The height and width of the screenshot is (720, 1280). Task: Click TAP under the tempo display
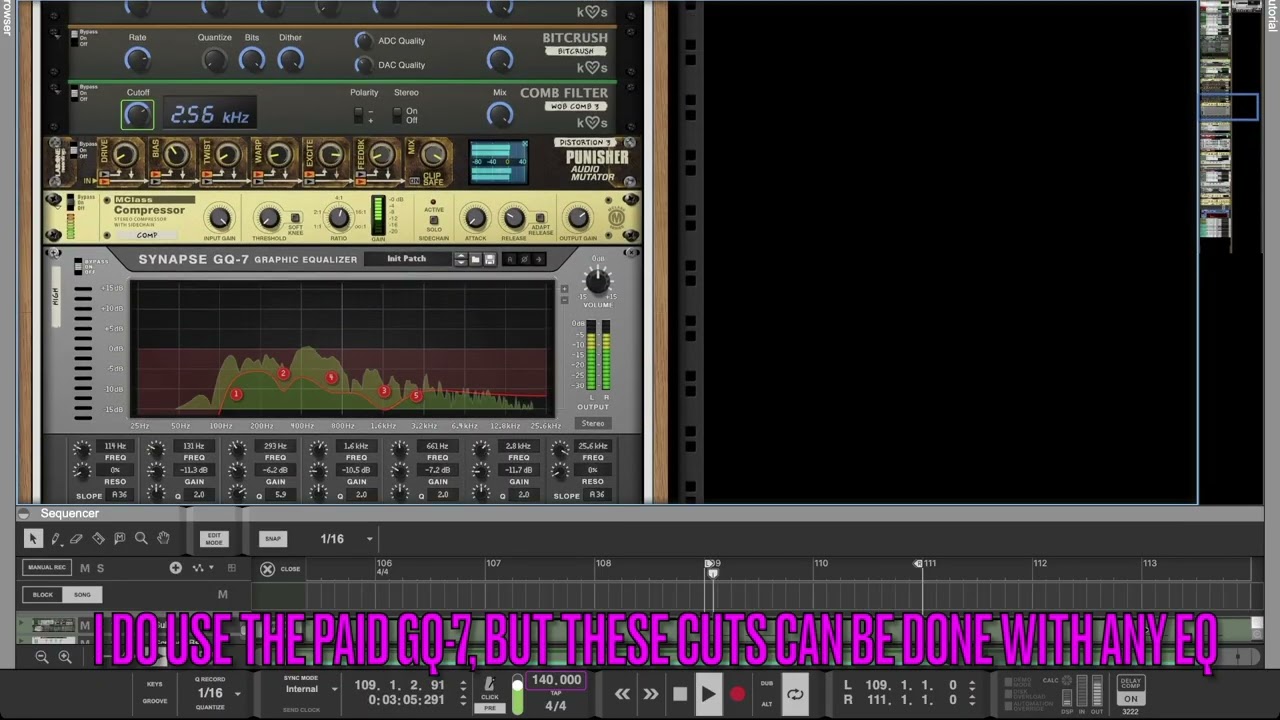[557, 692]
